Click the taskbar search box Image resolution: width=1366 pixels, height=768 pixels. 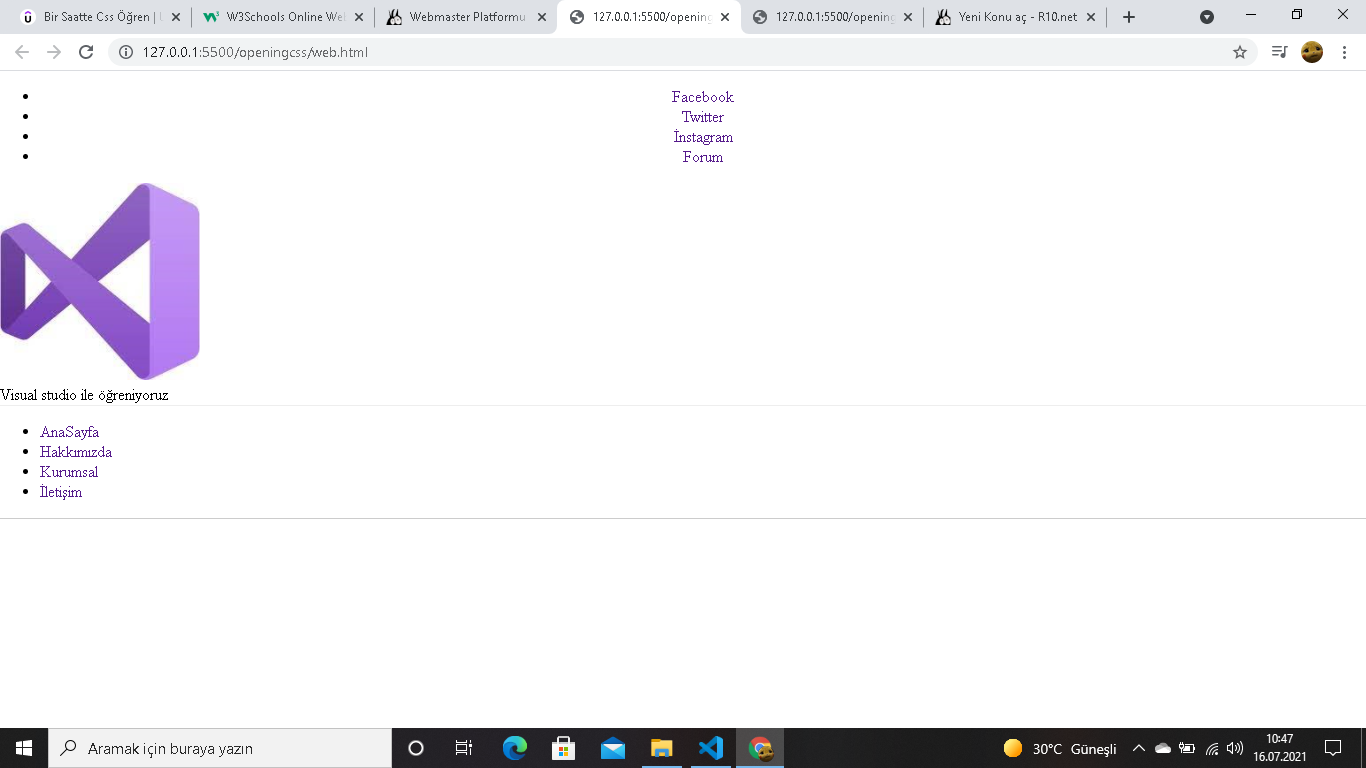click(220, 748)
